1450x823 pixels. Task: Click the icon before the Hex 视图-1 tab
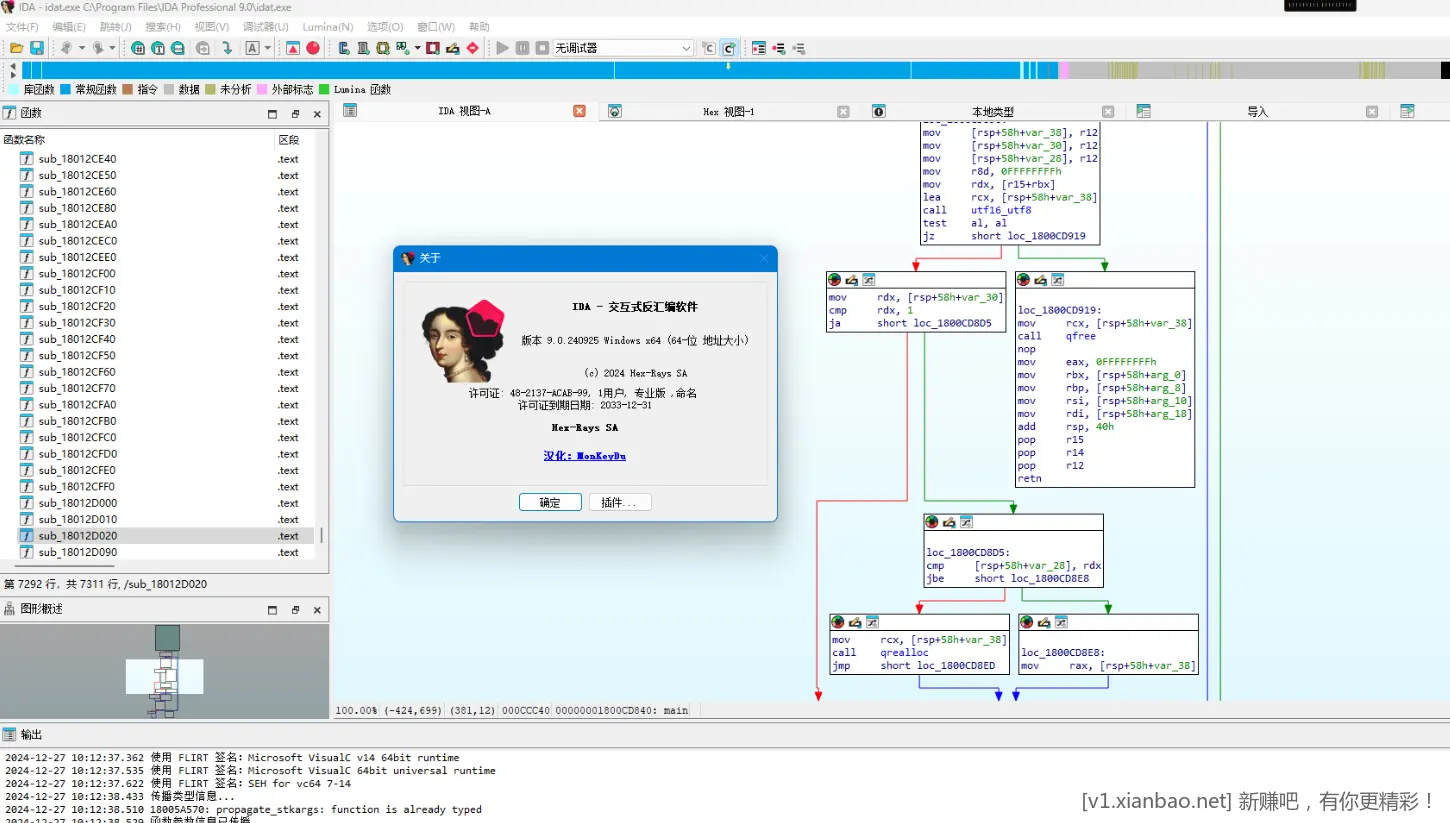coord(615,111)
